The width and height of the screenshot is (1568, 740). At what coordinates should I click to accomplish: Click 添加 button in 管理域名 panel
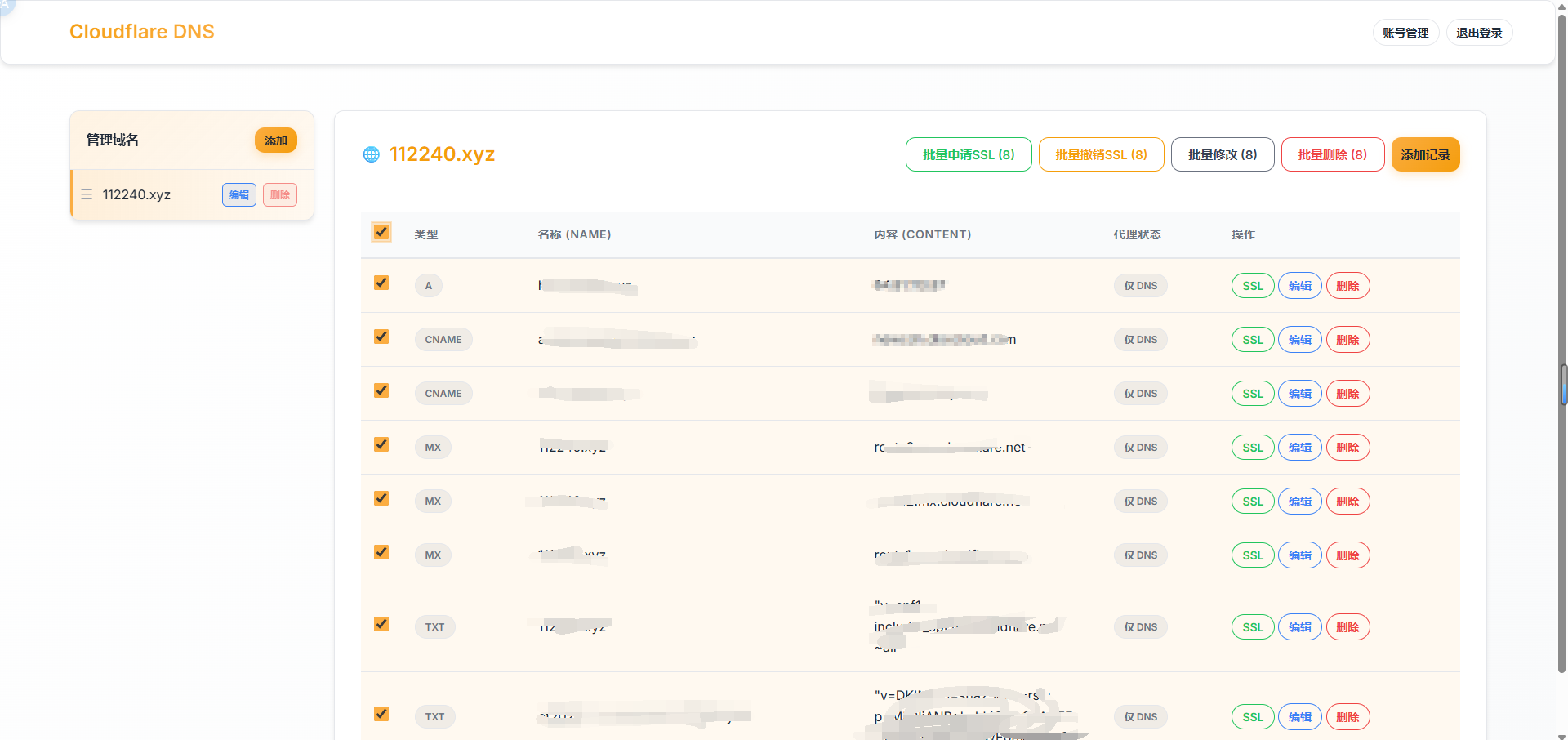tap(276, 140)
